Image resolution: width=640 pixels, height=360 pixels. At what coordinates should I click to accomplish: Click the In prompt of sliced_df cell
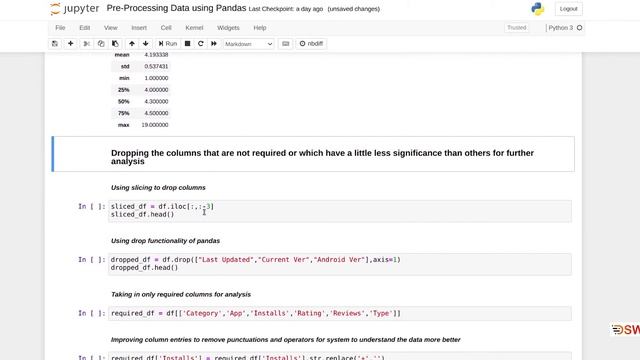pyautogui.click(x=92, y=207)
